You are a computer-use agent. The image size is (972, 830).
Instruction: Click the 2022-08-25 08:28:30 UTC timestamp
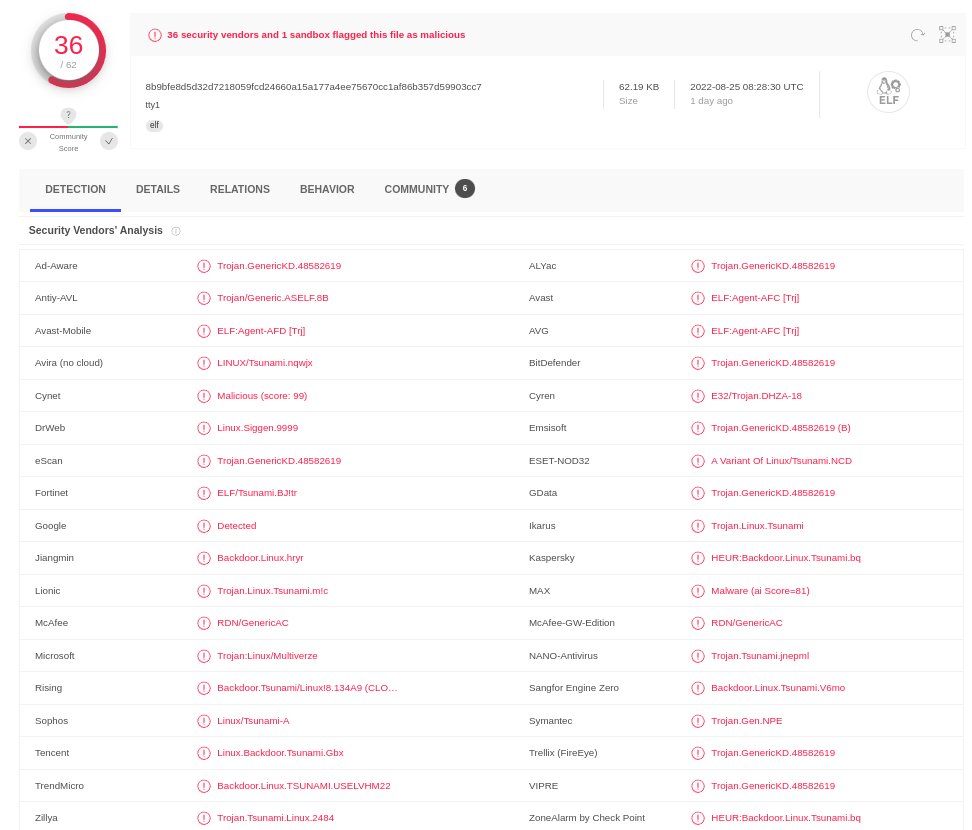(x=747, y=87)
